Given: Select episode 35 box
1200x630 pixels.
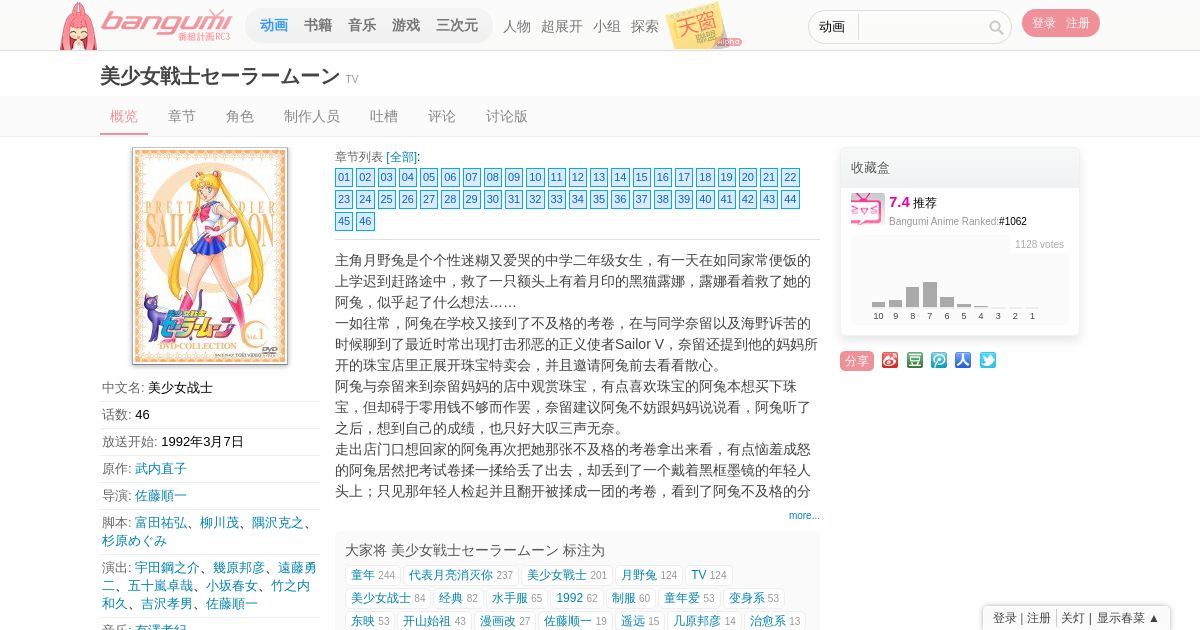Looking at the screenshot, I should (x=599, y=199).
